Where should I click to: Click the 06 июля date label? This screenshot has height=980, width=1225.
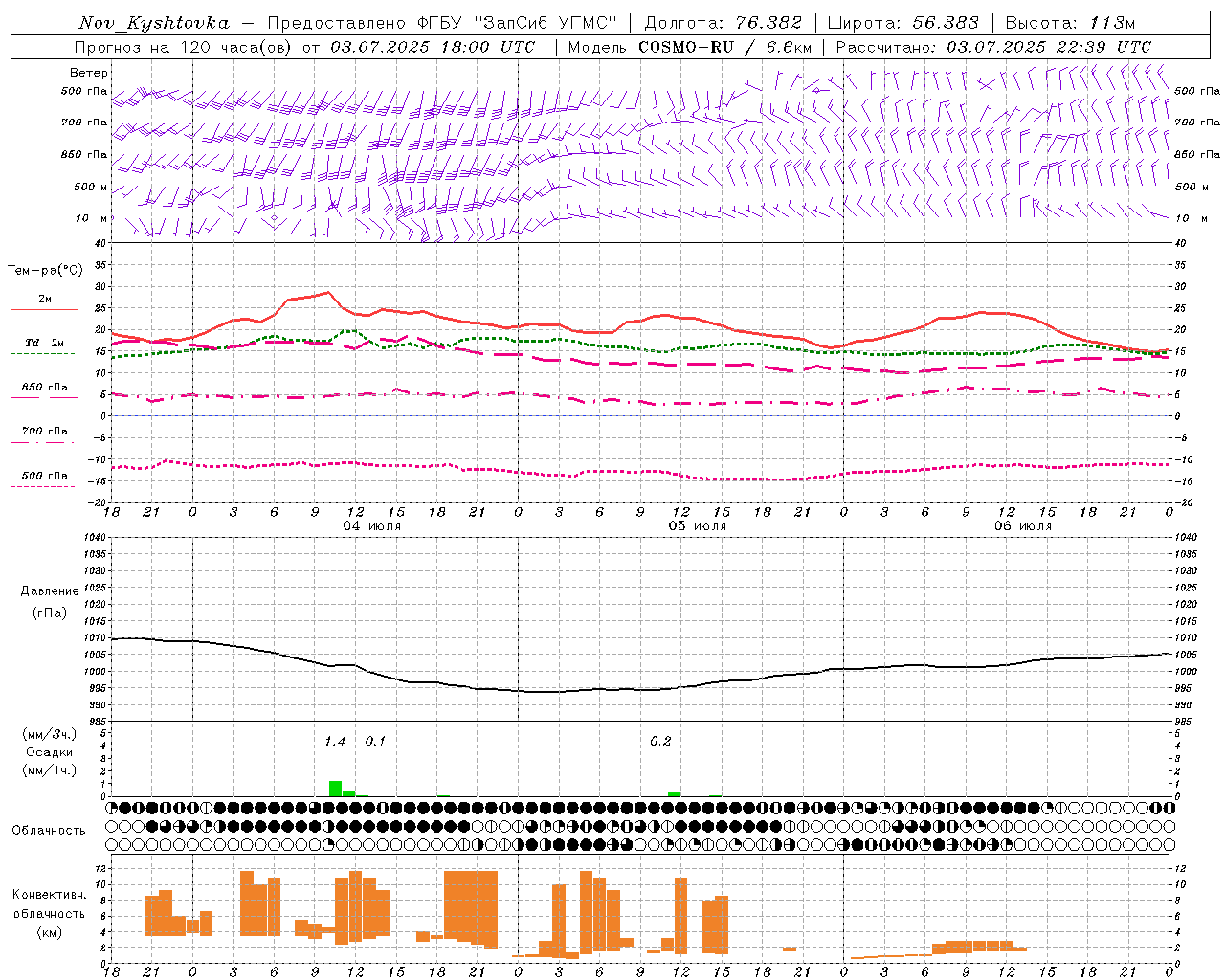[1023, 526]
